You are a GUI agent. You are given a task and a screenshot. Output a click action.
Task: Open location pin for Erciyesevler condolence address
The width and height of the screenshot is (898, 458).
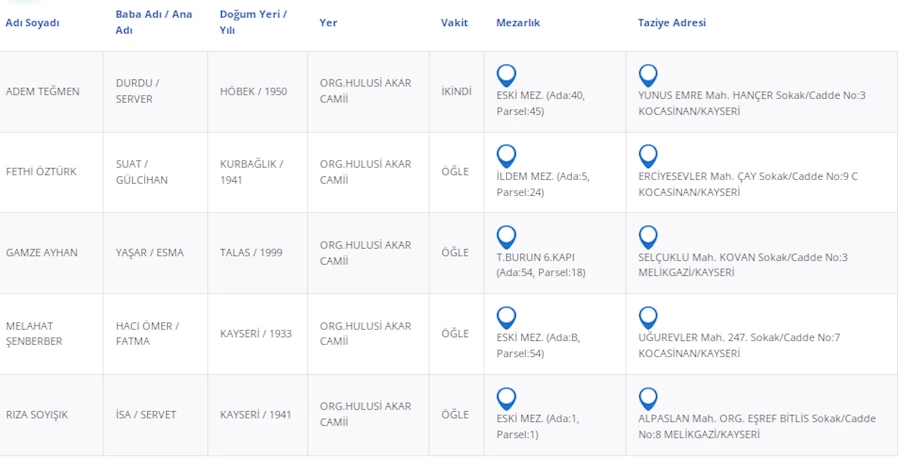click(x=648, y=156)
